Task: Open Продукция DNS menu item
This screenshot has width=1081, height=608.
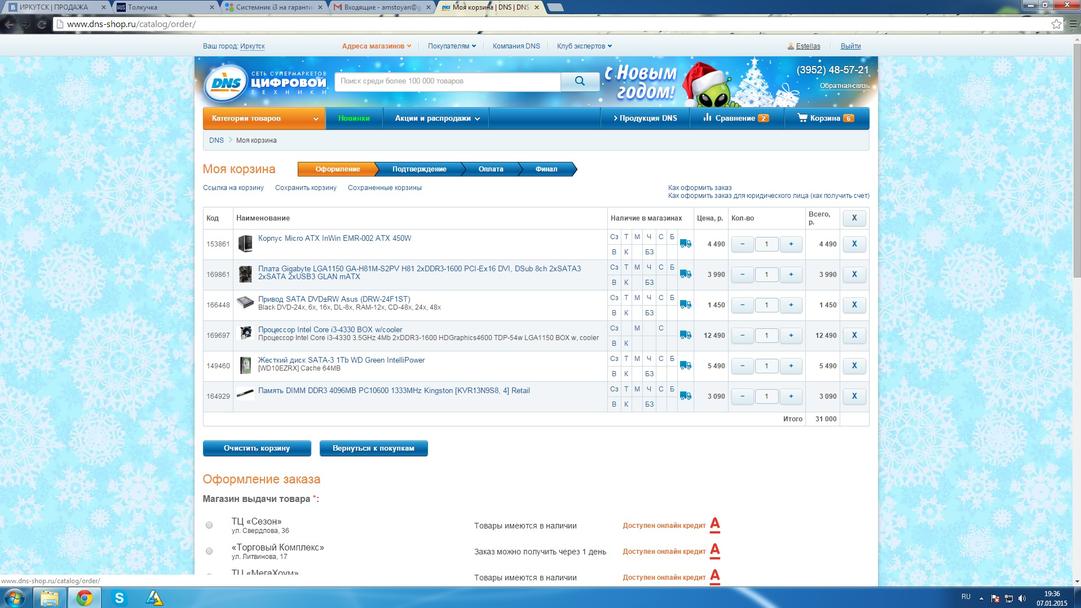Action: click(x=645, y=119)
